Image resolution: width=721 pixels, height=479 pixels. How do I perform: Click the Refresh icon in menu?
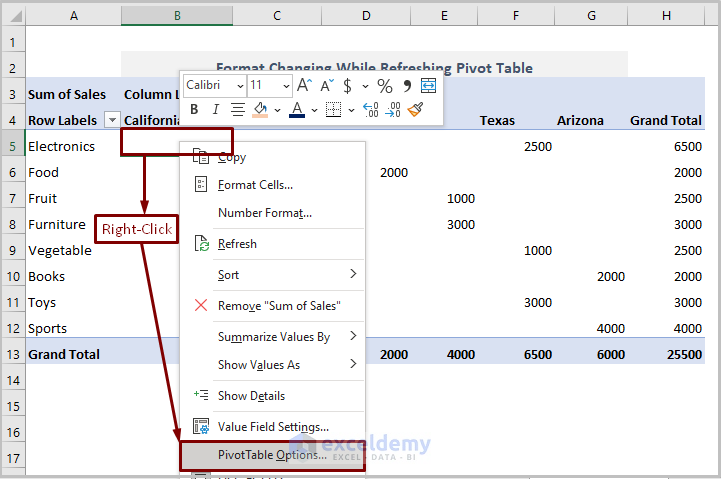[201, 244]
